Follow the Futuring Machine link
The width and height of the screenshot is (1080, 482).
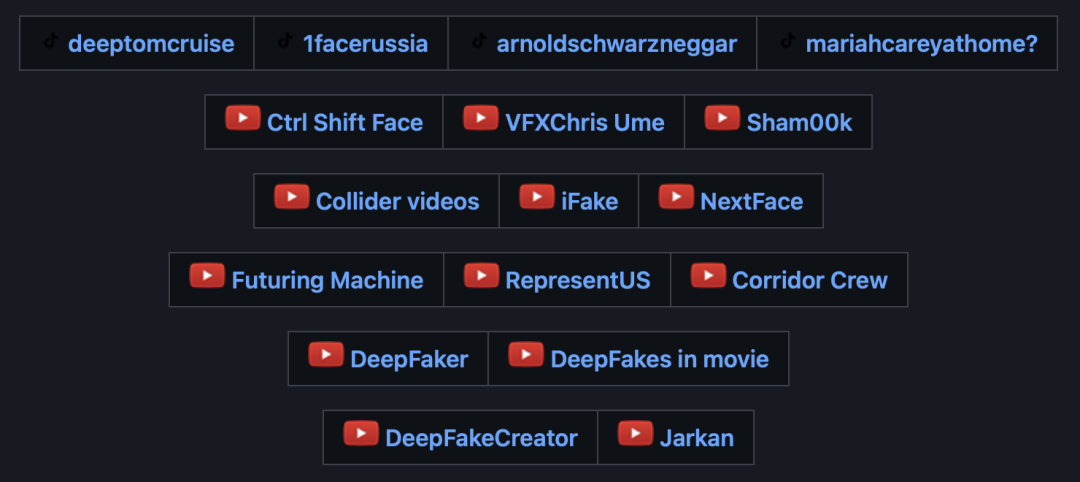(327, 280)
